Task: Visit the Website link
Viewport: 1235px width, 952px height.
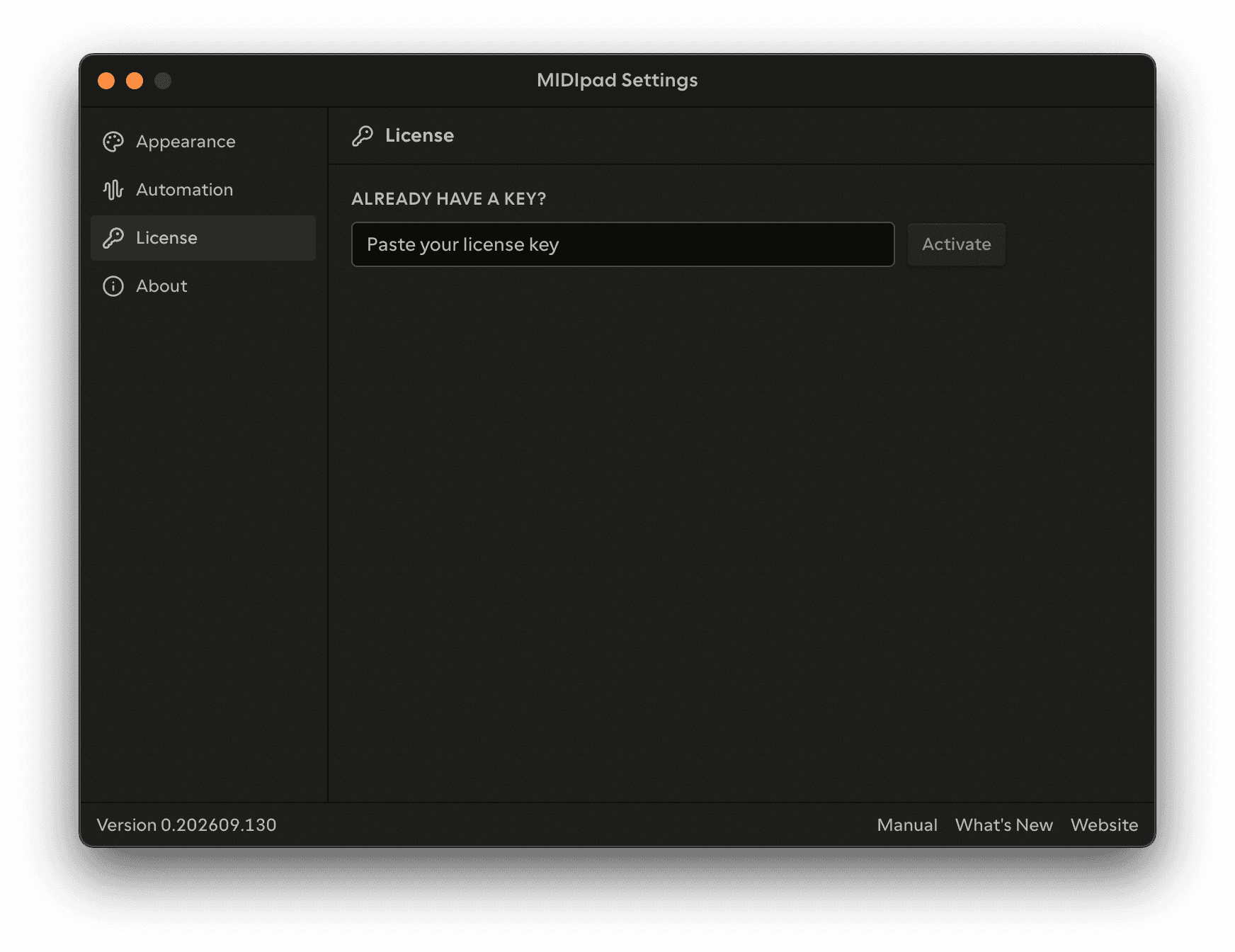Action: click(1105, 825)
